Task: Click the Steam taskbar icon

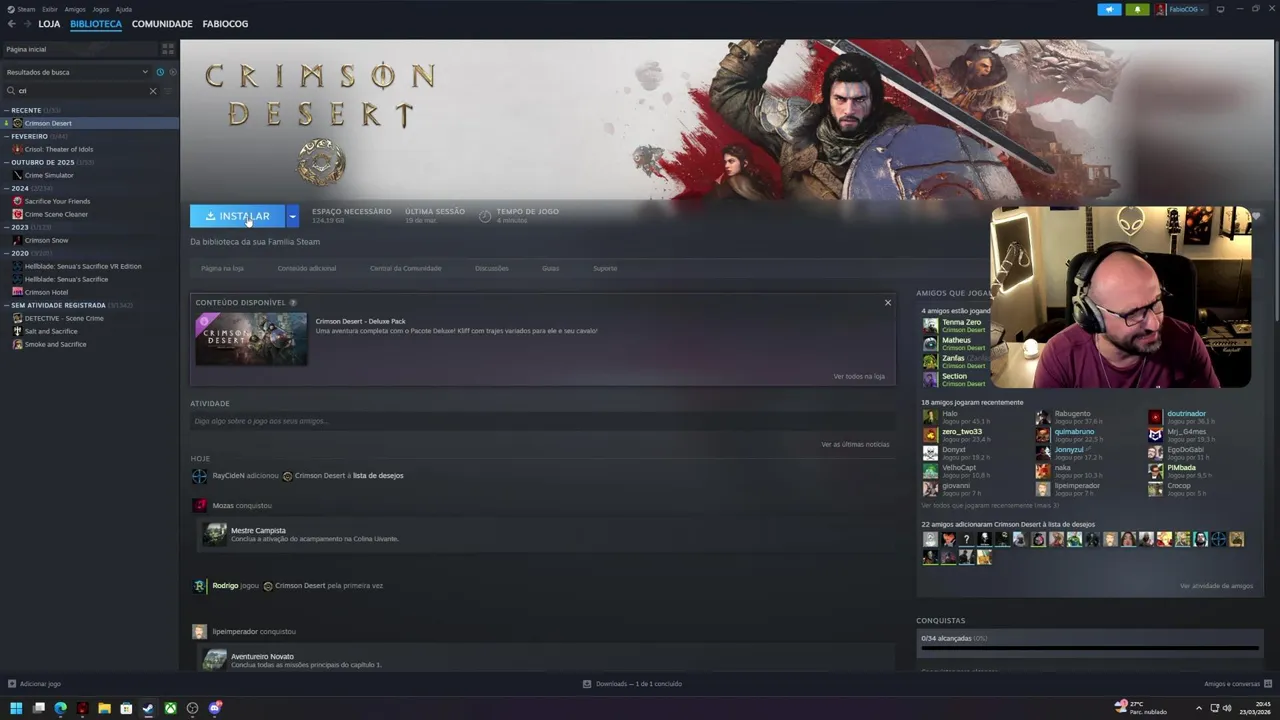Action: (148, 708)
